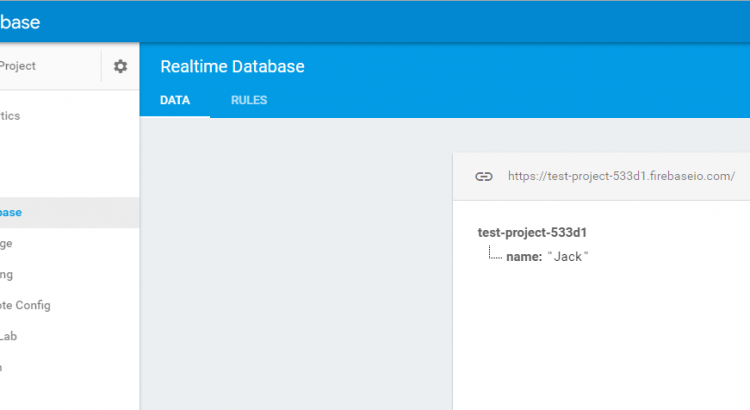Switch to the RULES tab
The height and width of the screenshot is (410, 750).
pyautogui.click(x=249, y=100)
